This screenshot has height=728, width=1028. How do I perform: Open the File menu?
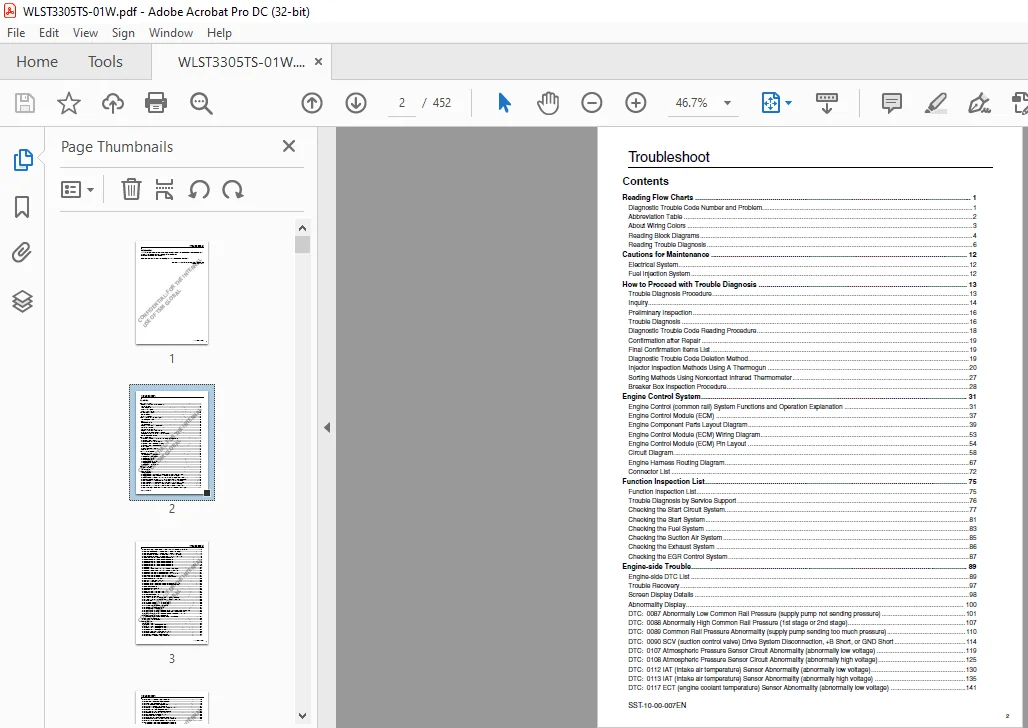point(16,33)
